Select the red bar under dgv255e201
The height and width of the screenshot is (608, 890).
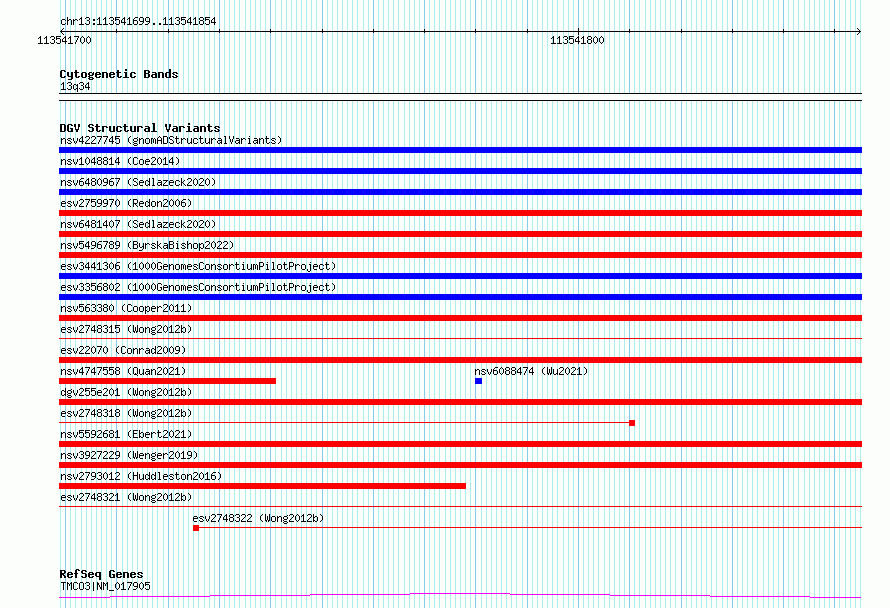pyautogui.click(x=460, y=402)
